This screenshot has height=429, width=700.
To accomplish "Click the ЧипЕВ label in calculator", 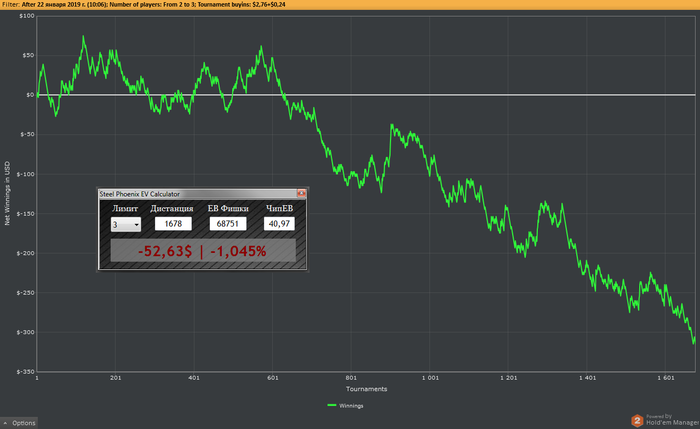I will point(279,208).
